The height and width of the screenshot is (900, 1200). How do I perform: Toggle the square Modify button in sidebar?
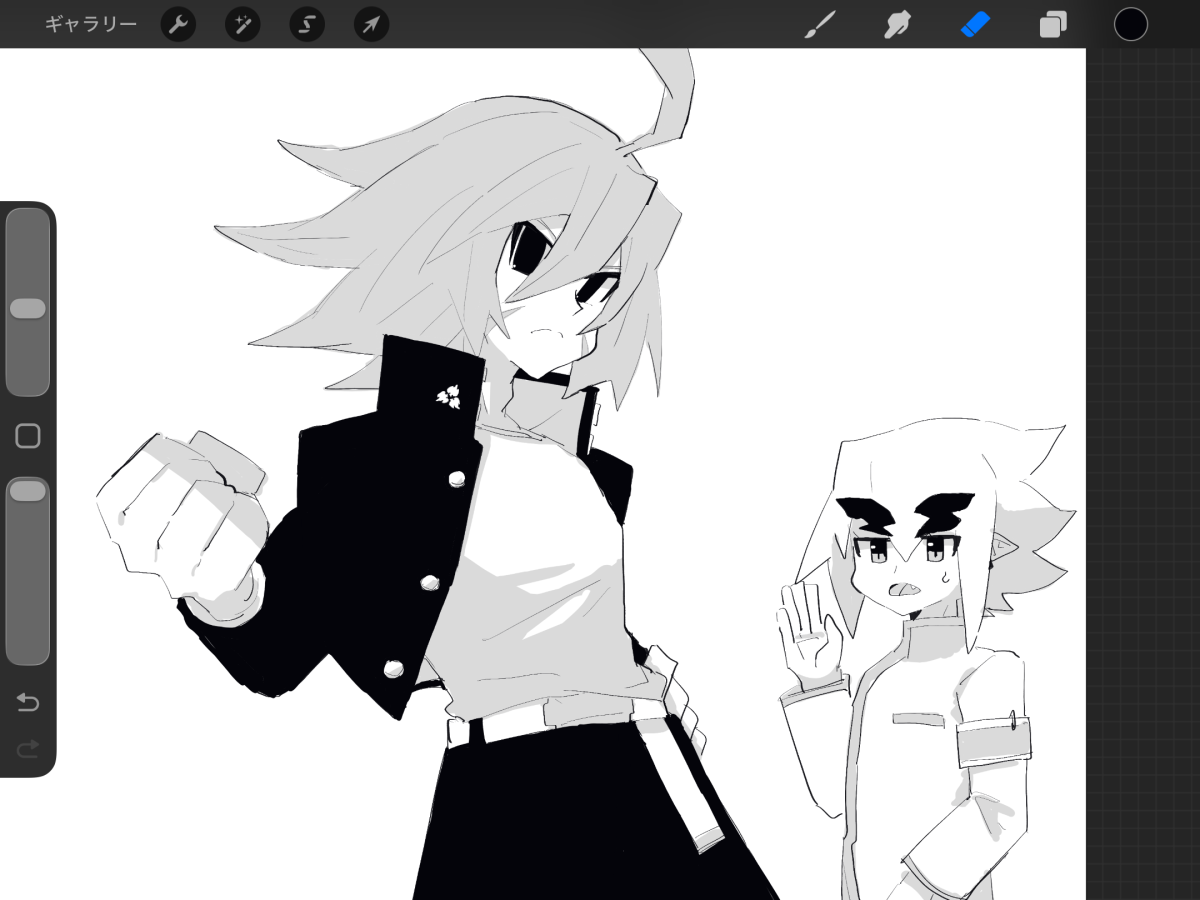click(28, 436)
